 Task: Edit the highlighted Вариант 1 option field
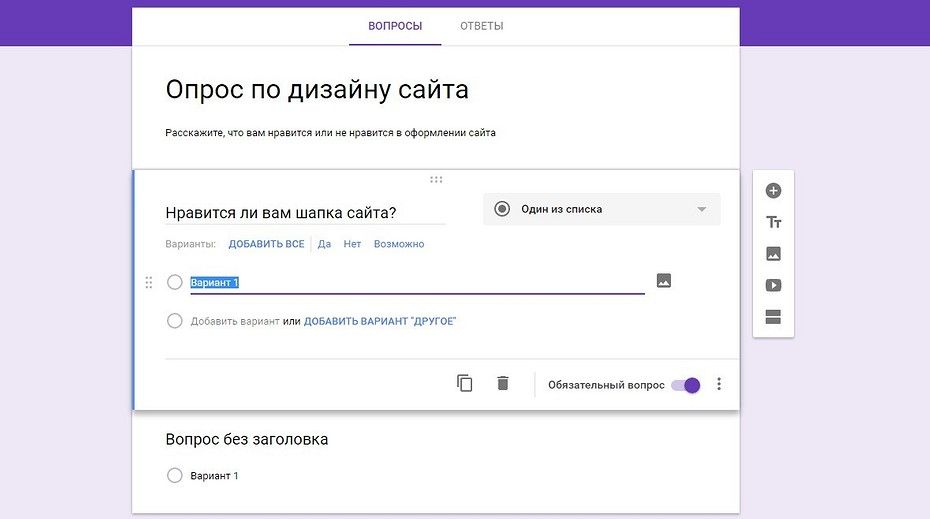point(417,282)
